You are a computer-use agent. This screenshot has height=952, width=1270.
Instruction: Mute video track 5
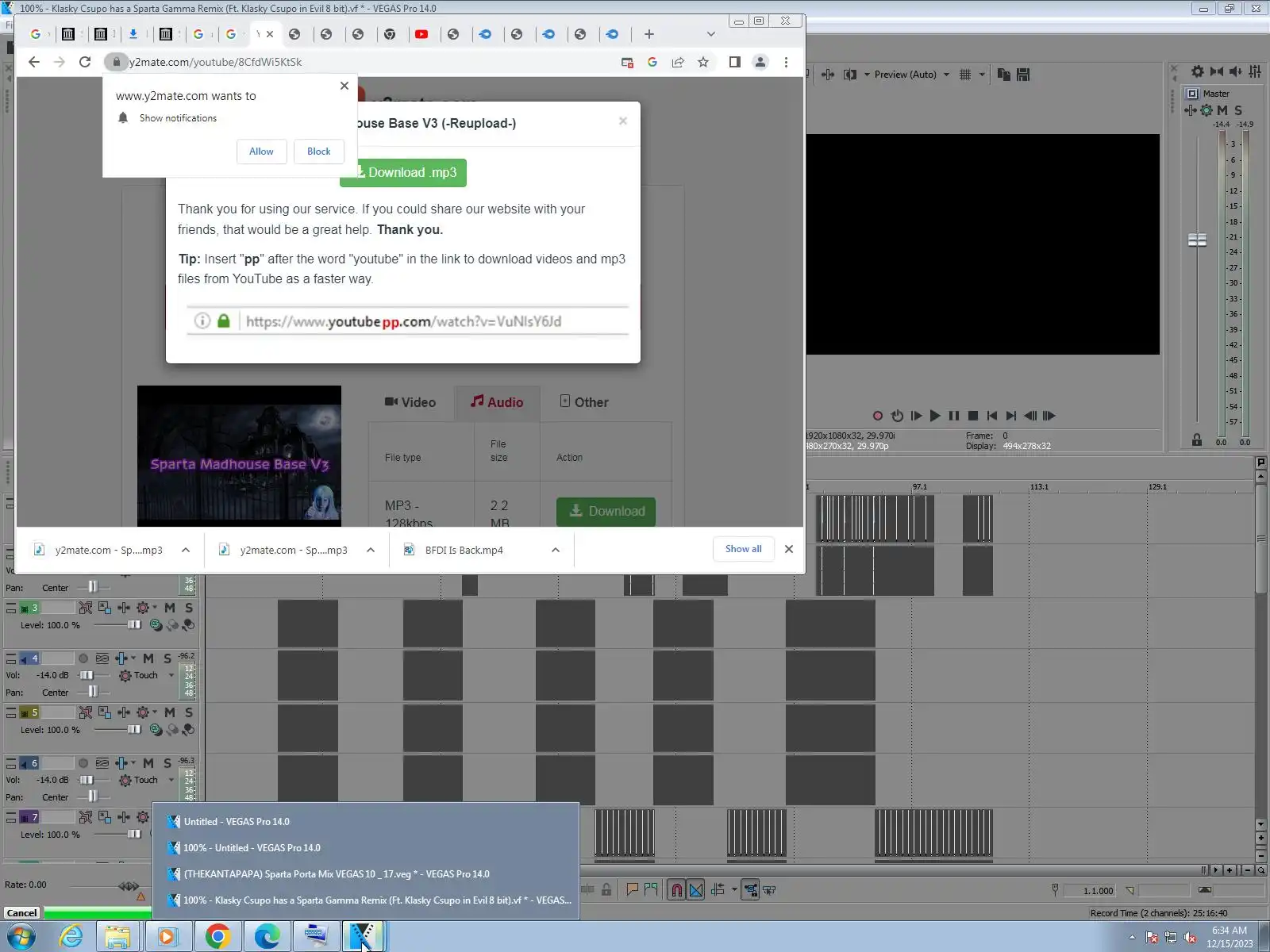(170, 712)
